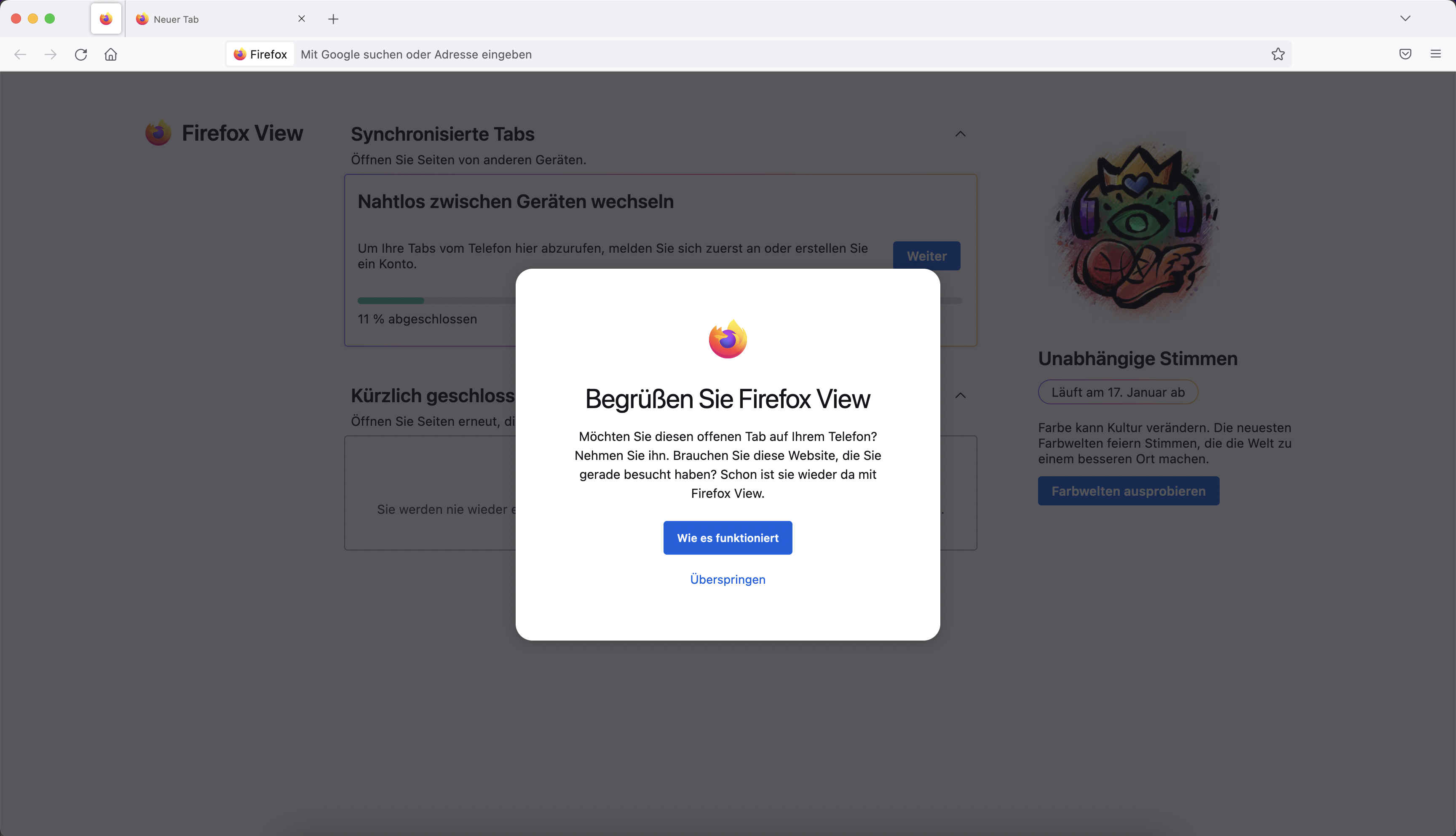This screenshot has width=1456, height=836.
Task: Click the back navigation arrow
Action: pos(20,55)
